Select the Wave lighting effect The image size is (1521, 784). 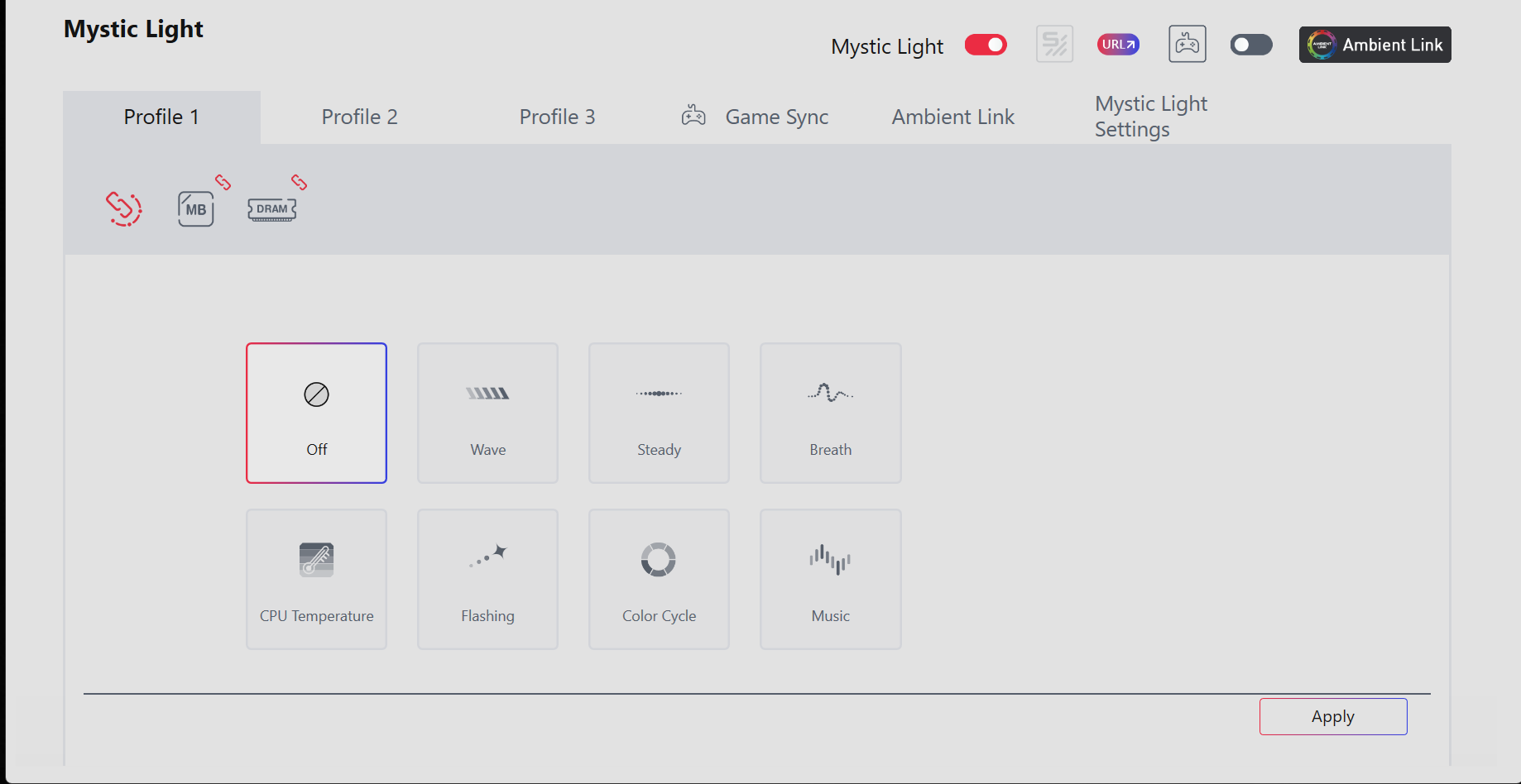[x=488, y=414]
